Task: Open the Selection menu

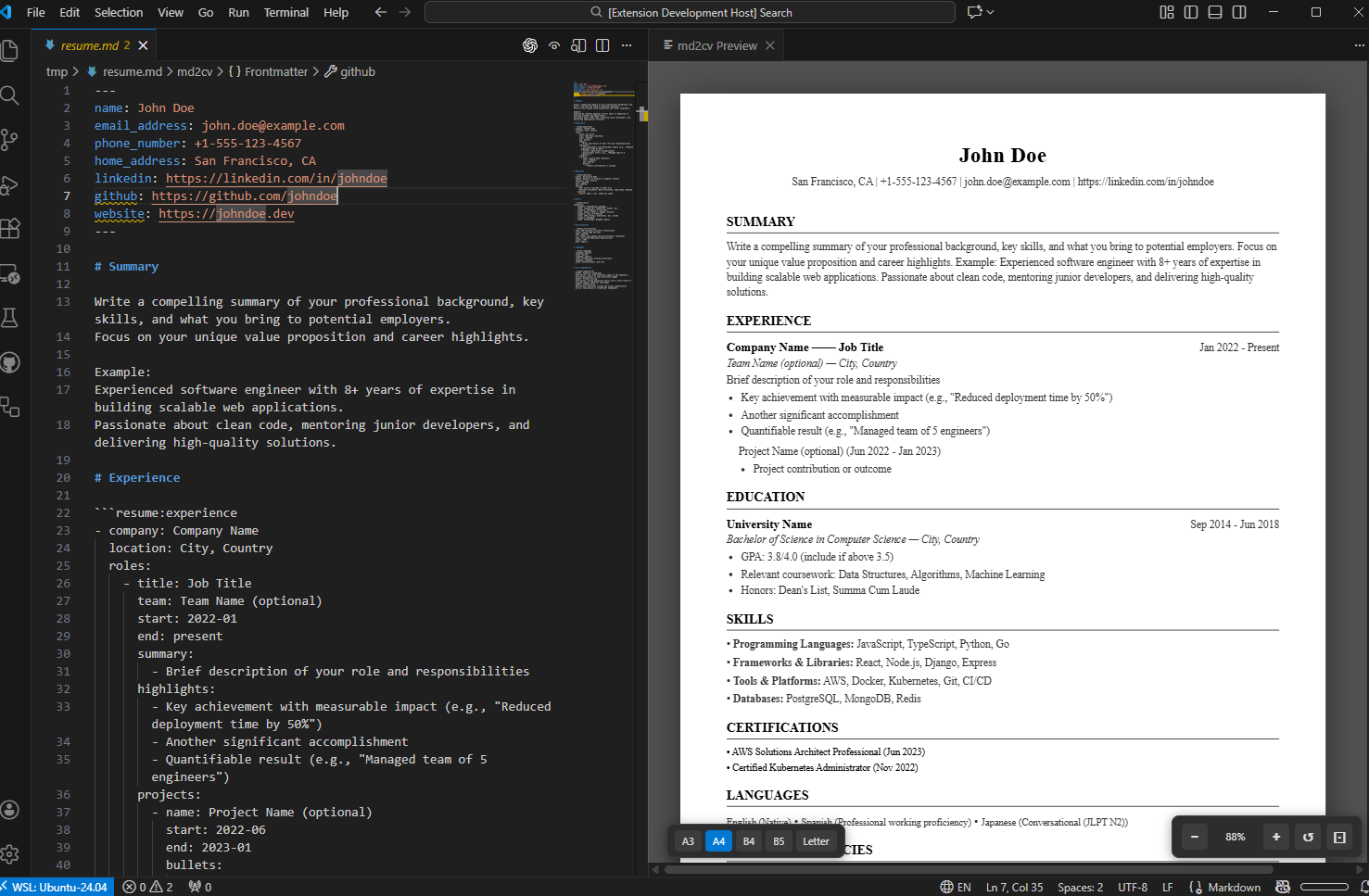Action: [x=119, y=12]
